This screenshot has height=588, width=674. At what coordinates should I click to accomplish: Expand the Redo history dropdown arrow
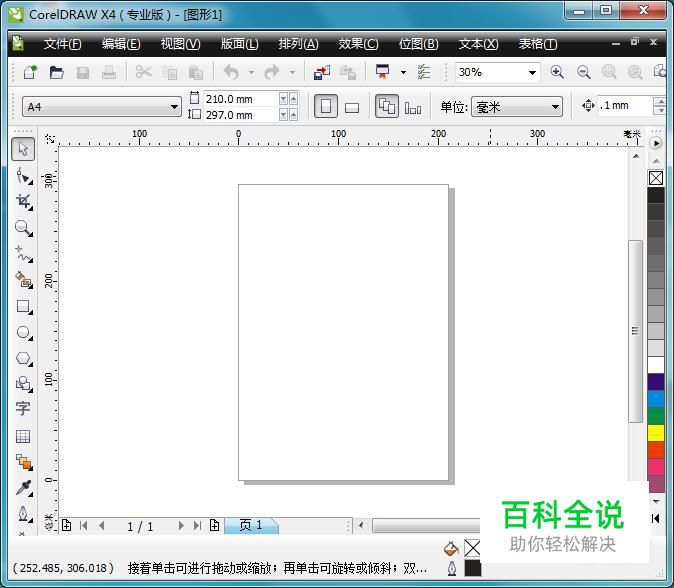(x=292, y=73)
